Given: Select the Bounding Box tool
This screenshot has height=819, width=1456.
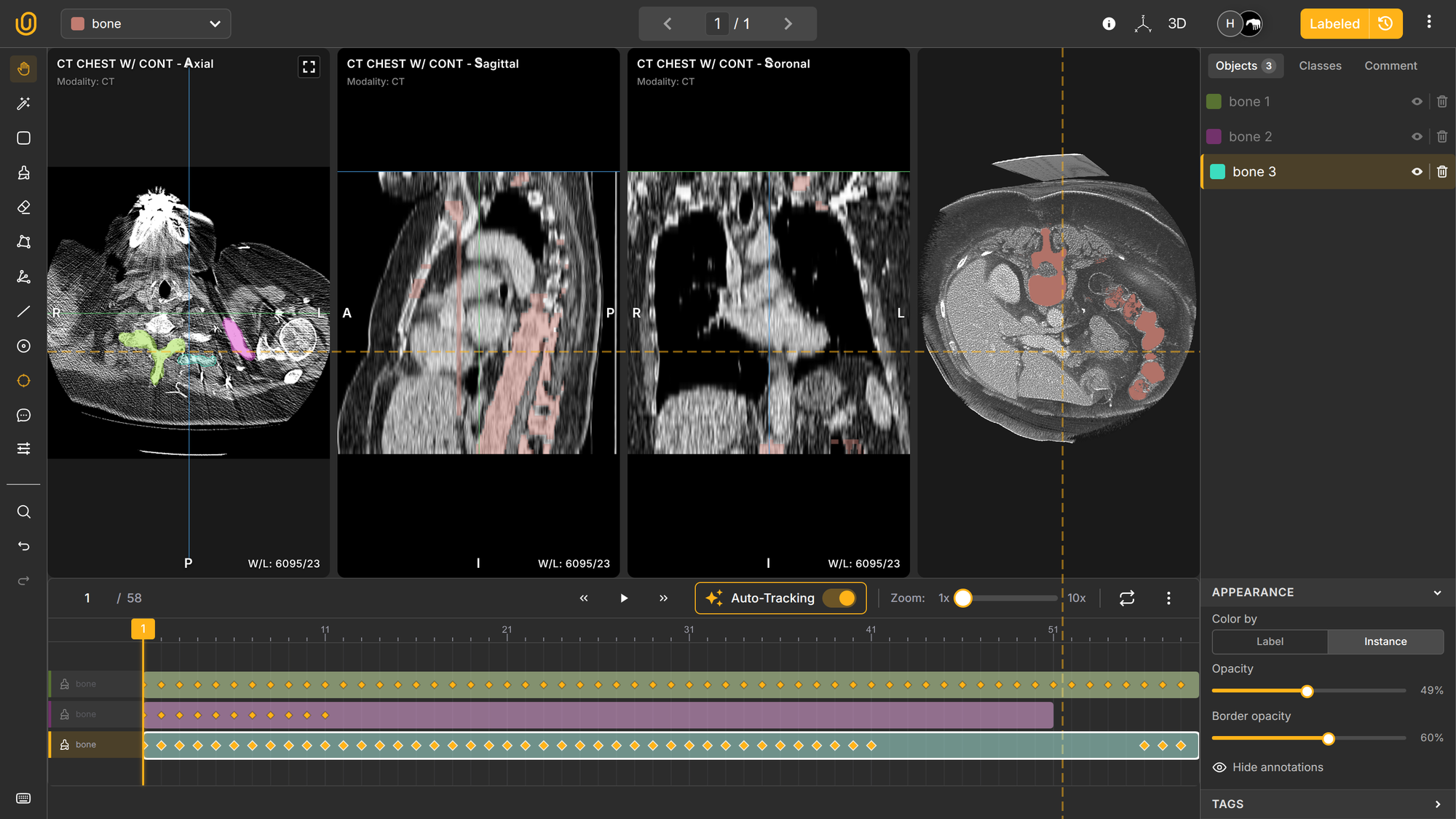Looking at the screenshot, I should click(x=23, y=138).
